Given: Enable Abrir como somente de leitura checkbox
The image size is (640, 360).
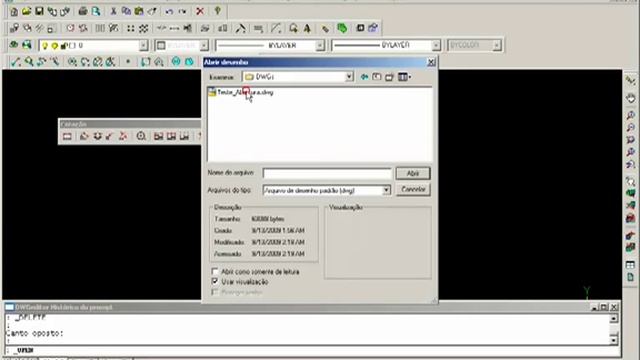Looking at the screenshot, I should [x=215, y=271].
